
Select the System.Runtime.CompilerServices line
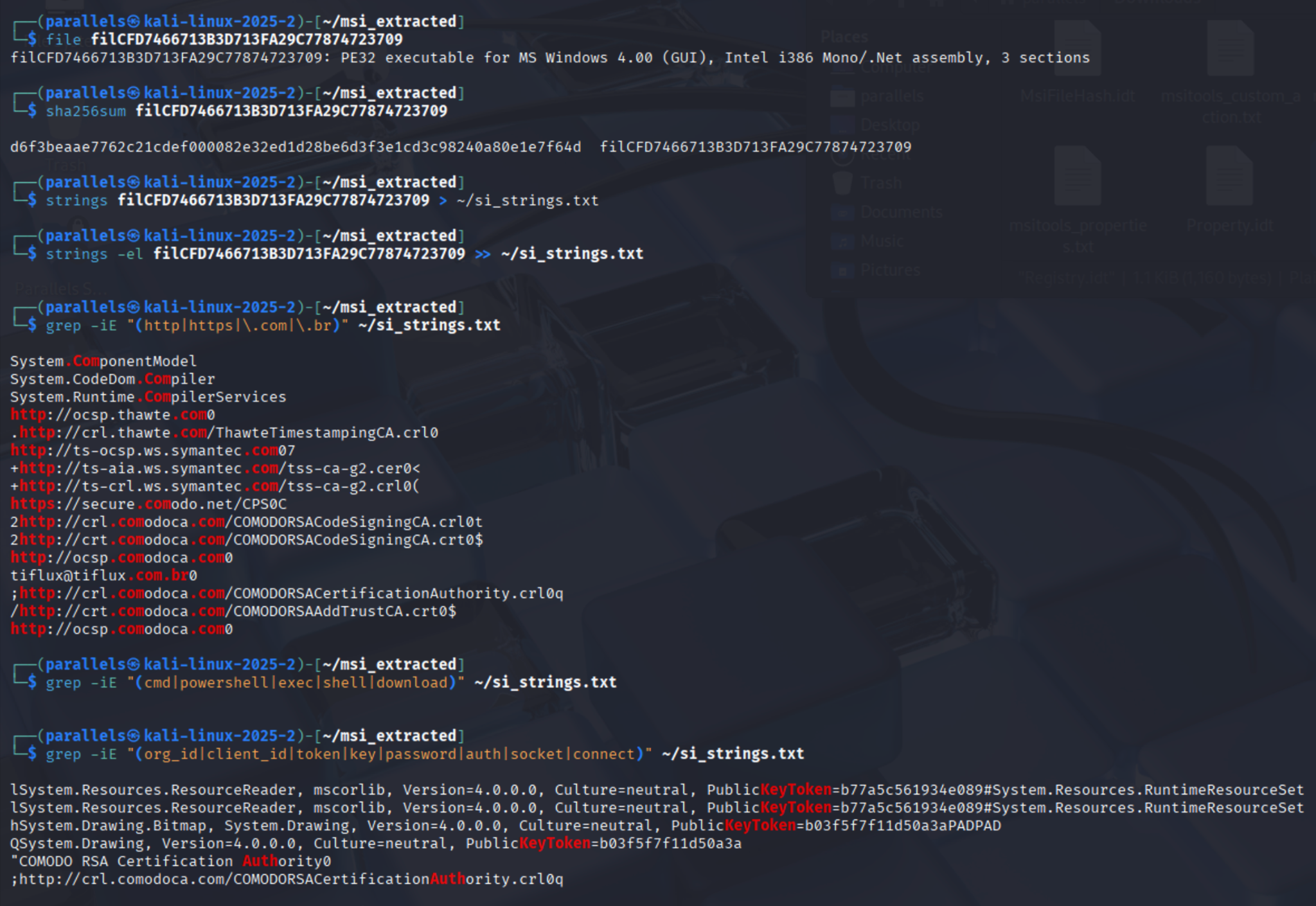[x=148, y=397]
